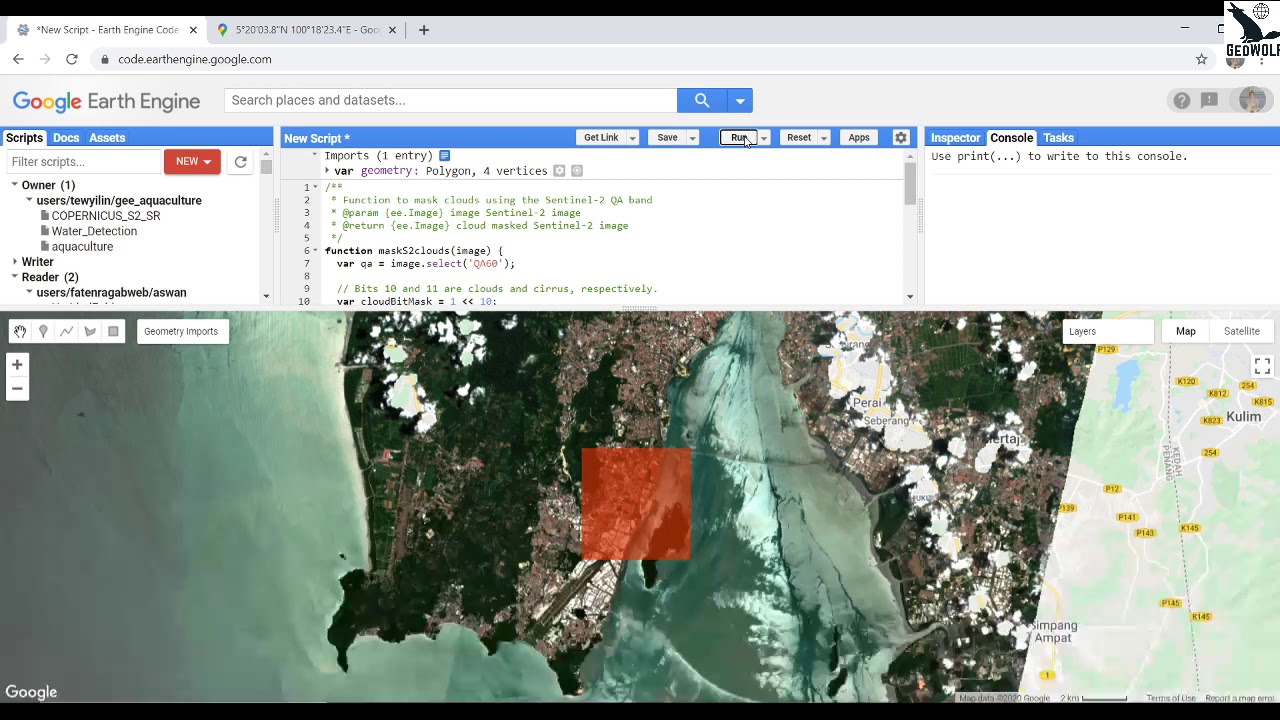Bookmark this page with the star icon
Image resolution: width=1280 pixels, height=720 pixels.
pos(1202,59)
